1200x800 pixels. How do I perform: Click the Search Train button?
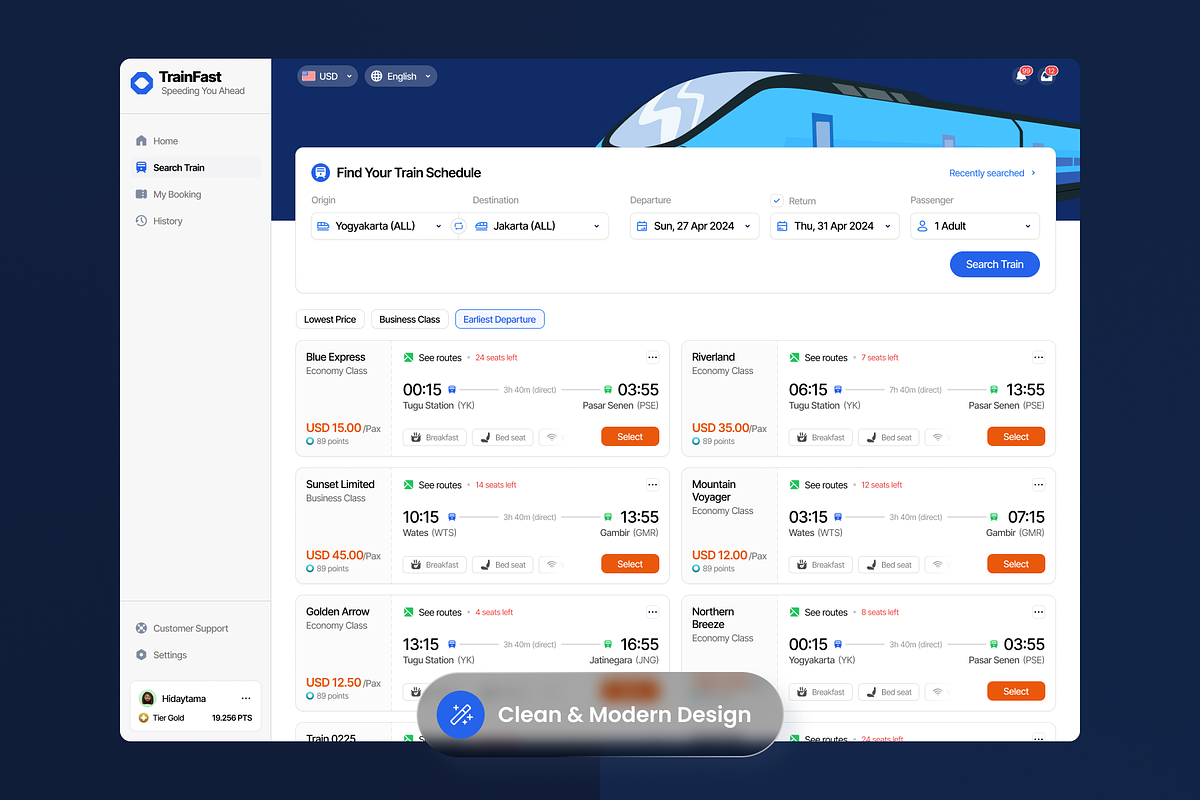(995, 264)
